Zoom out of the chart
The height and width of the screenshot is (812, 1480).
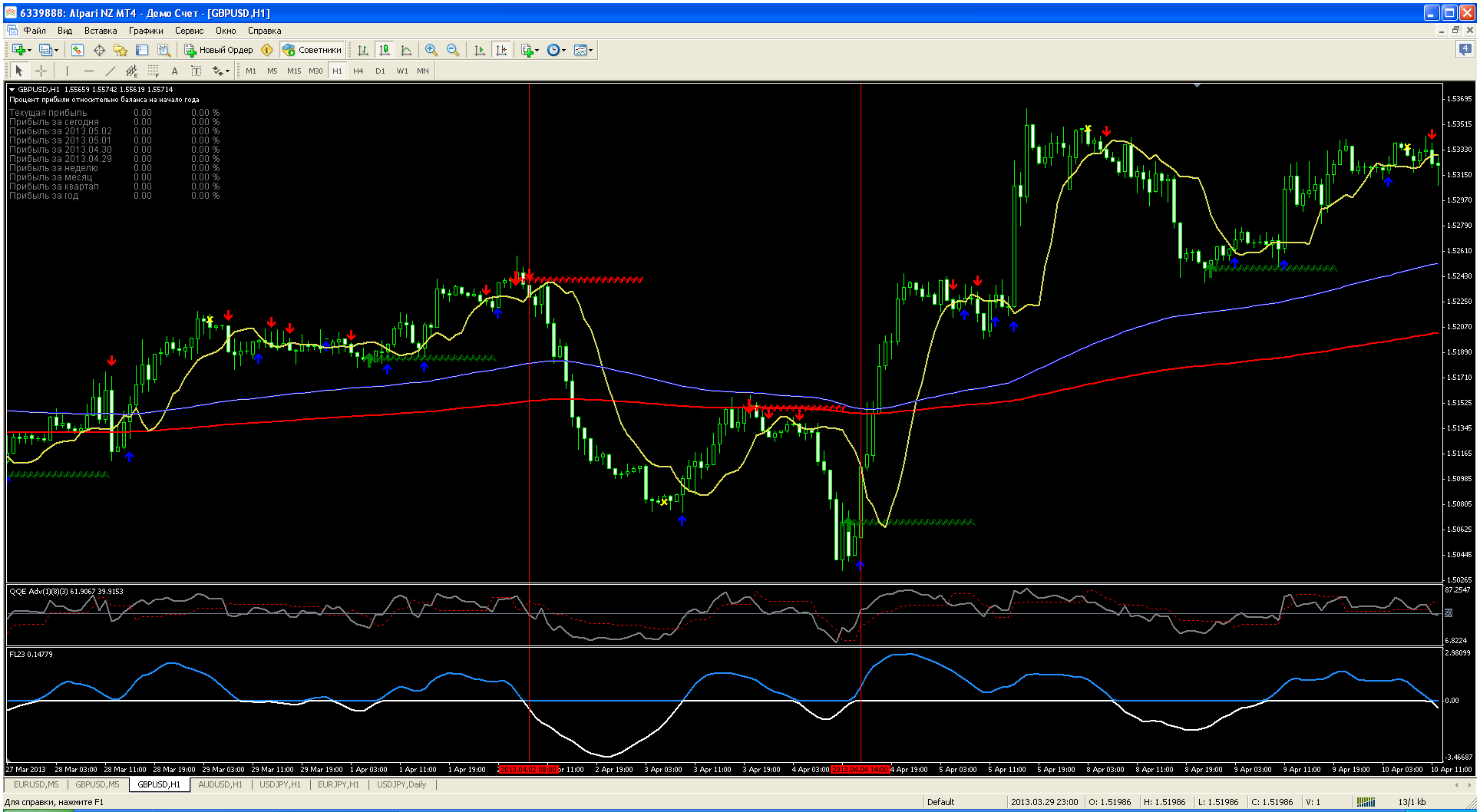pos(453,50)
